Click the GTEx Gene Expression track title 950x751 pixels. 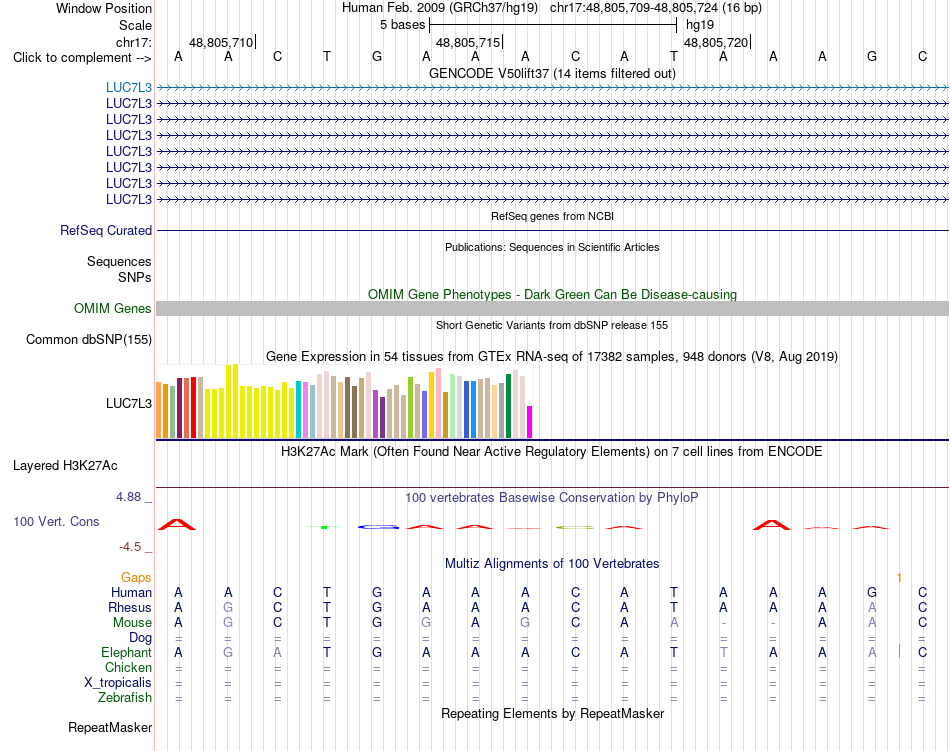tap(551, 356)
